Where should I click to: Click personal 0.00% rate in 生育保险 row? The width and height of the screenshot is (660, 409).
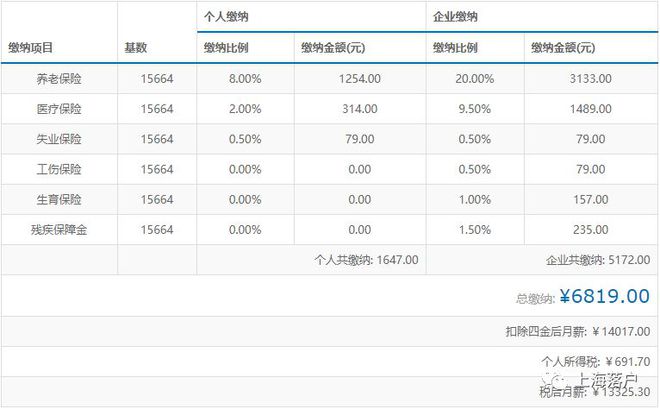coord(245,199)
